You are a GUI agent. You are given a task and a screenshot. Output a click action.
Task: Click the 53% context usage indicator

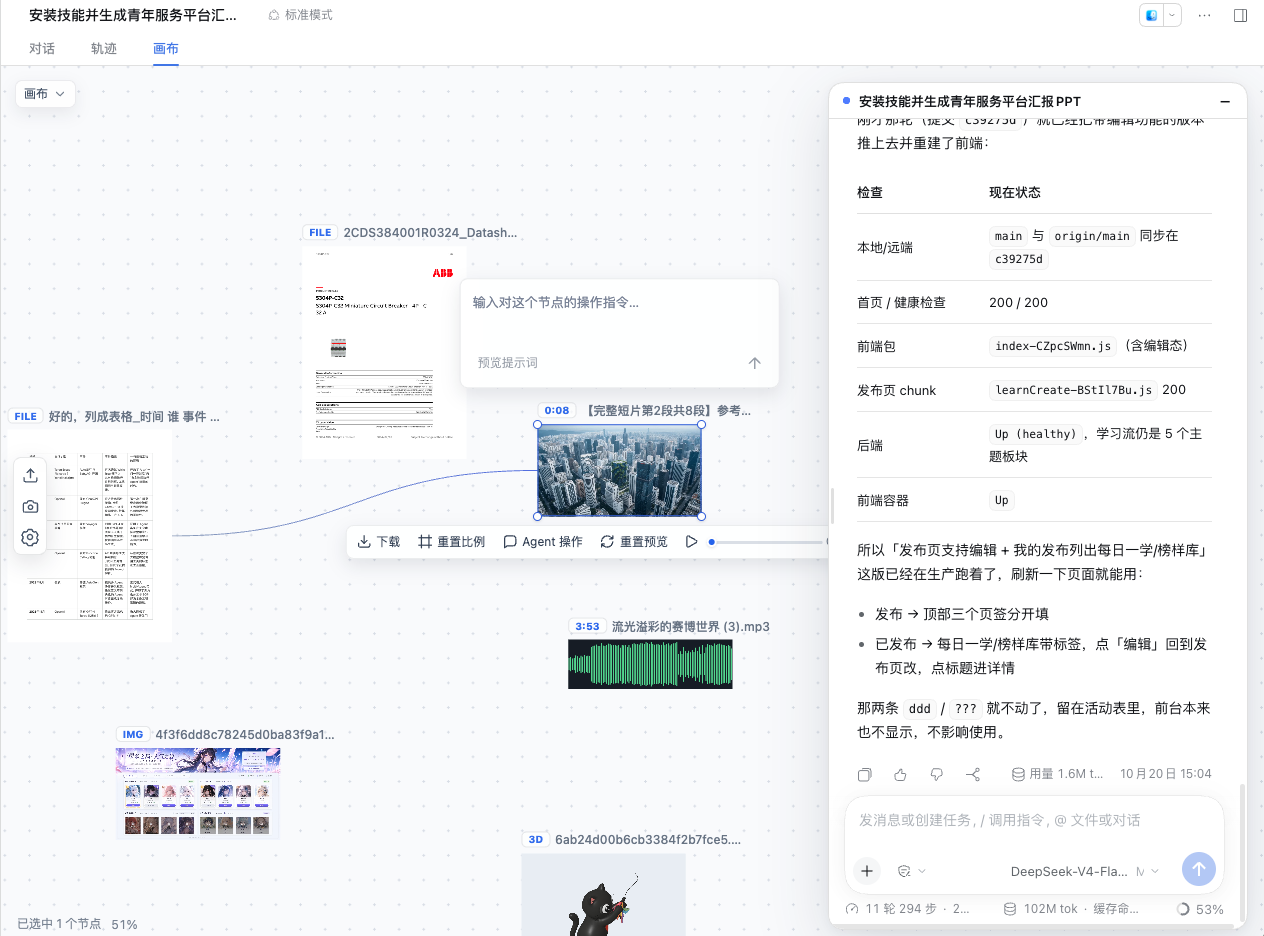pos(1201,909)
